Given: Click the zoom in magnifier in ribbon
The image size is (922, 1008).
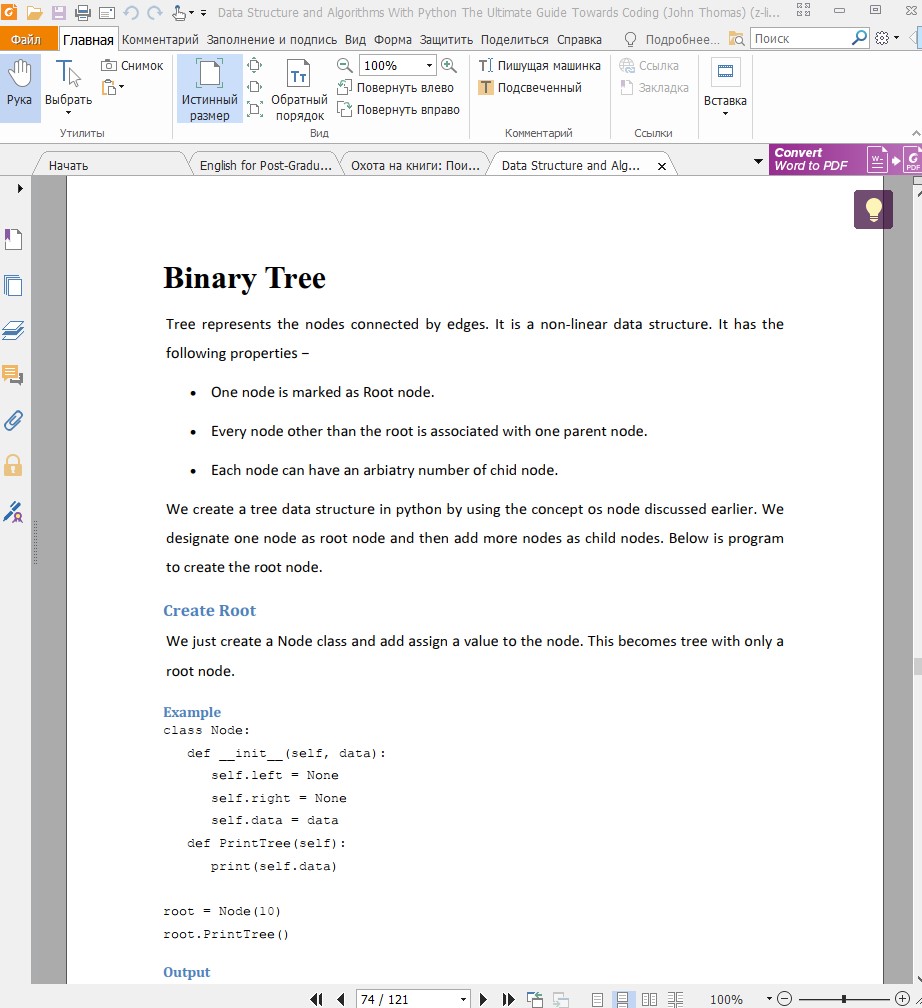Looking at the screenshot, I should point(449,65).
